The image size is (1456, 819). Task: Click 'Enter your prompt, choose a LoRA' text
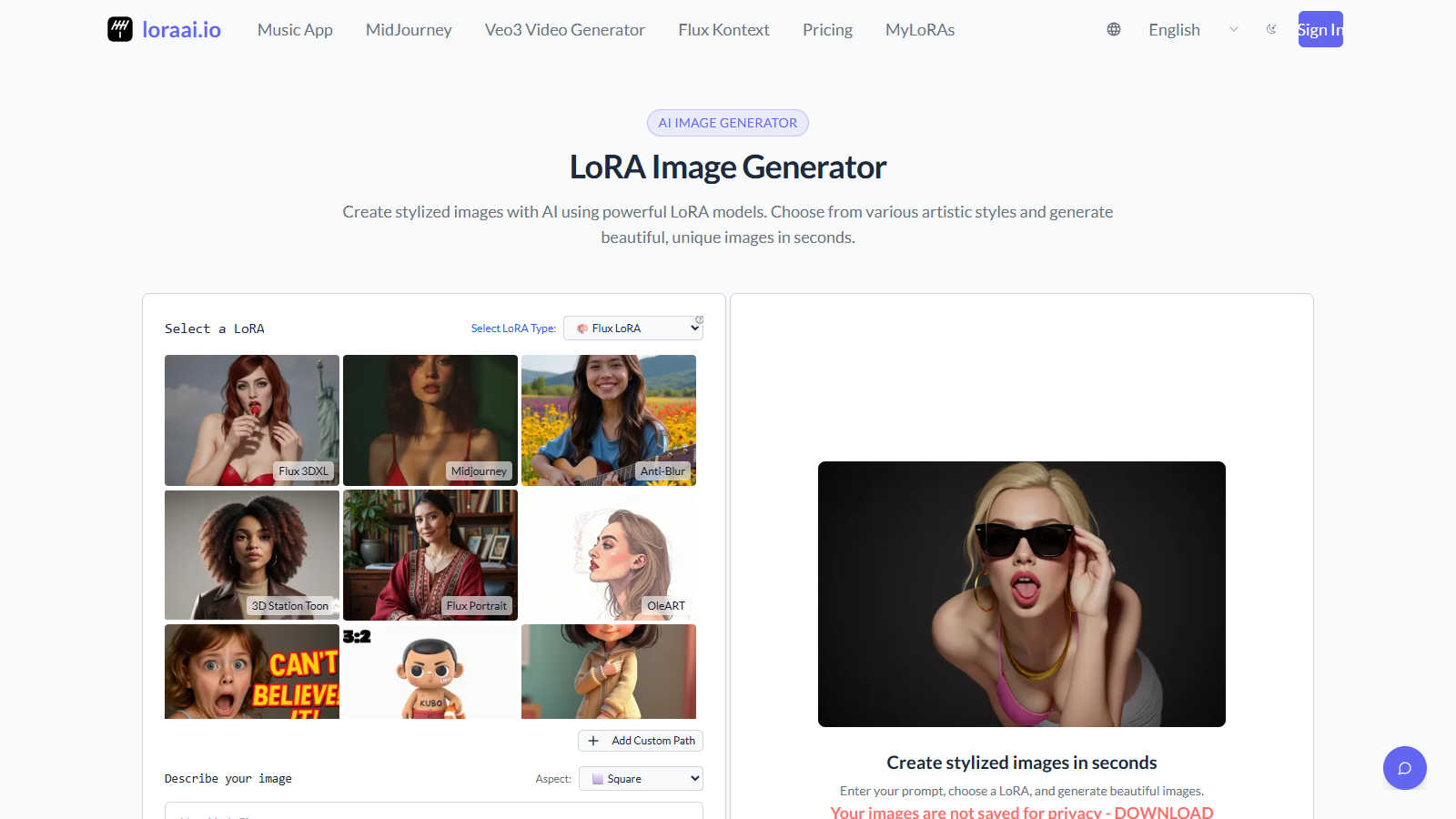point(1022,791)
